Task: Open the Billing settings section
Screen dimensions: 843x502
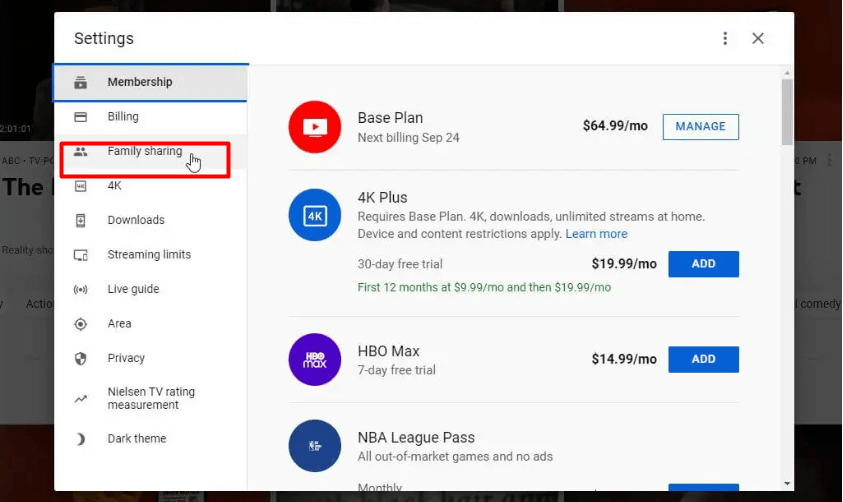Action: pos(123,117)
